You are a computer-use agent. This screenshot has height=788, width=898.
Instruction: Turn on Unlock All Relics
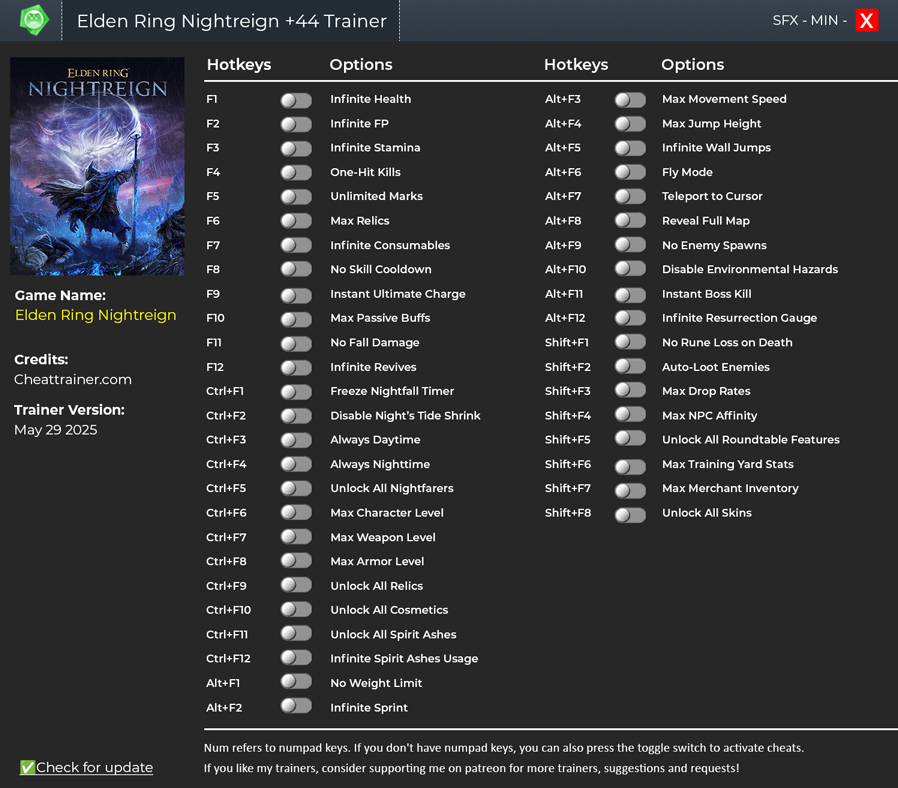[x=296, y=585]
